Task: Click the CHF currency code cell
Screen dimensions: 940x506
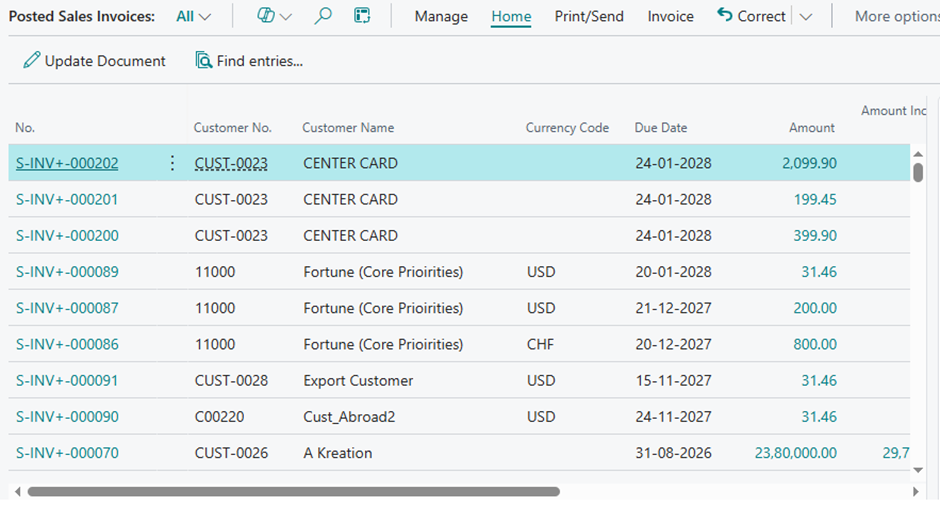Action: (x=540, y=344)
